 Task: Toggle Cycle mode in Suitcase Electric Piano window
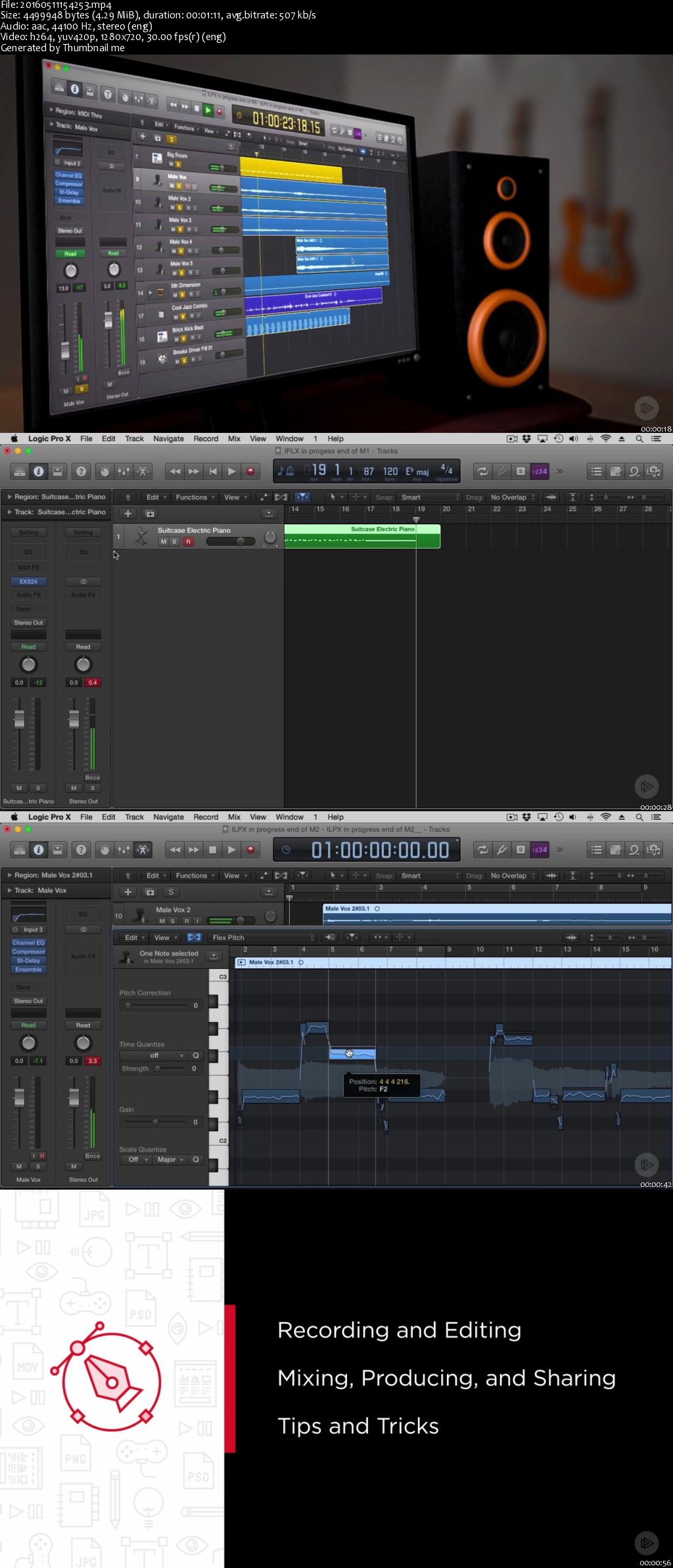coord(482,471)
